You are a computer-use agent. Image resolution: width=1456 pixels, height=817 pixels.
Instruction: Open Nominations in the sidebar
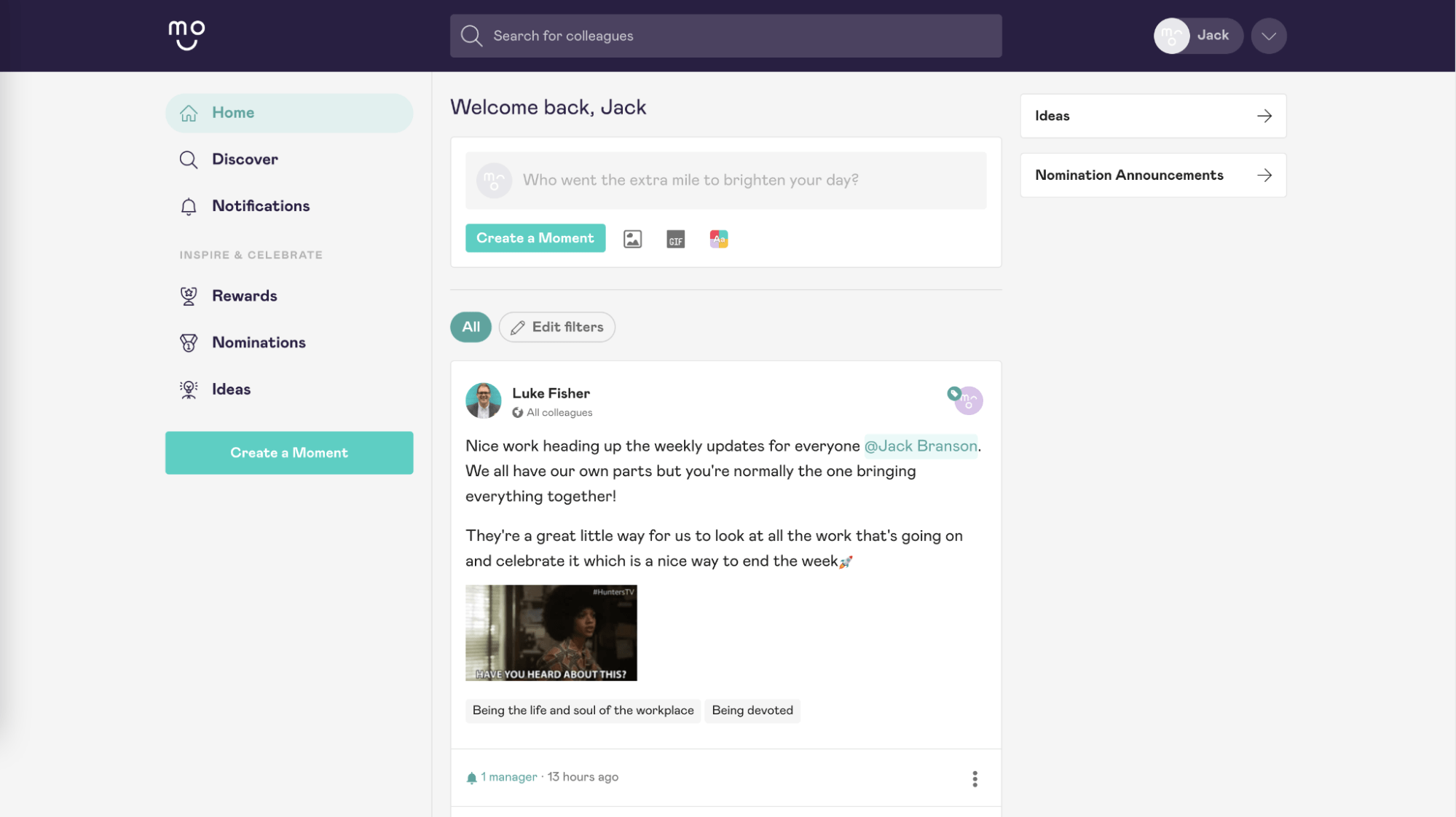258,342
